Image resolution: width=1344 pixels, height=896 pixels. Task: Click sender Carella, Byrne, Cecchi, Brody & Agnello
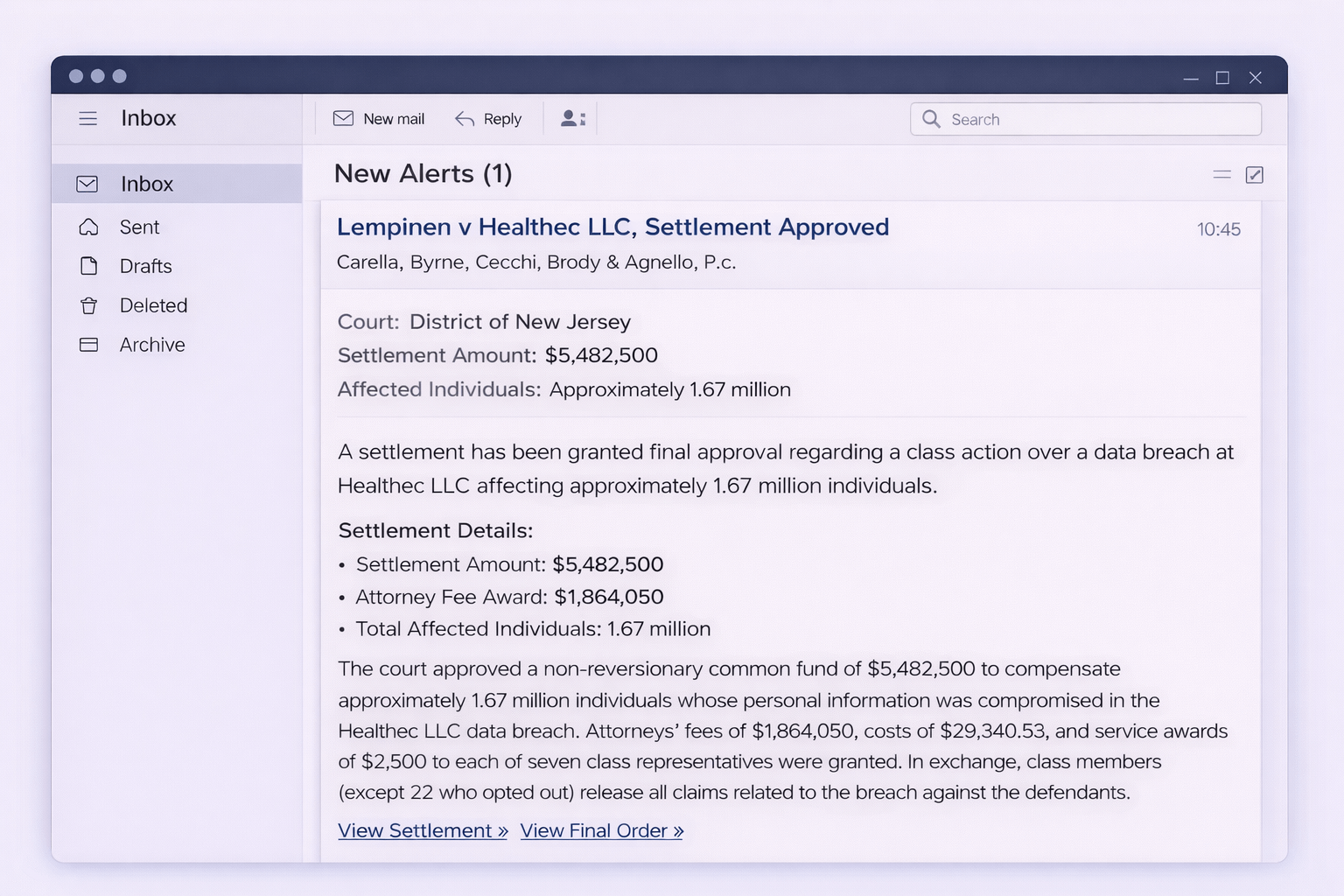point(536,262)
